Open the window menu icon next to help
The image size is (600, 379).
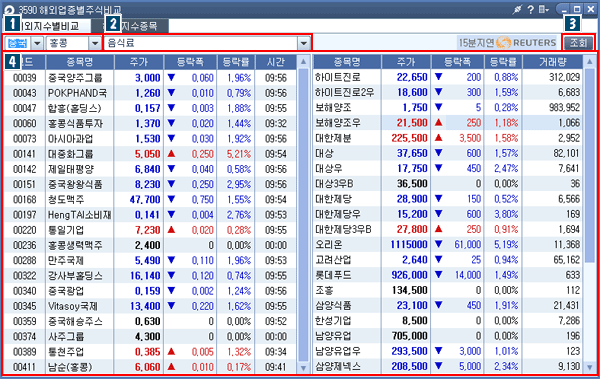(543, 10)
